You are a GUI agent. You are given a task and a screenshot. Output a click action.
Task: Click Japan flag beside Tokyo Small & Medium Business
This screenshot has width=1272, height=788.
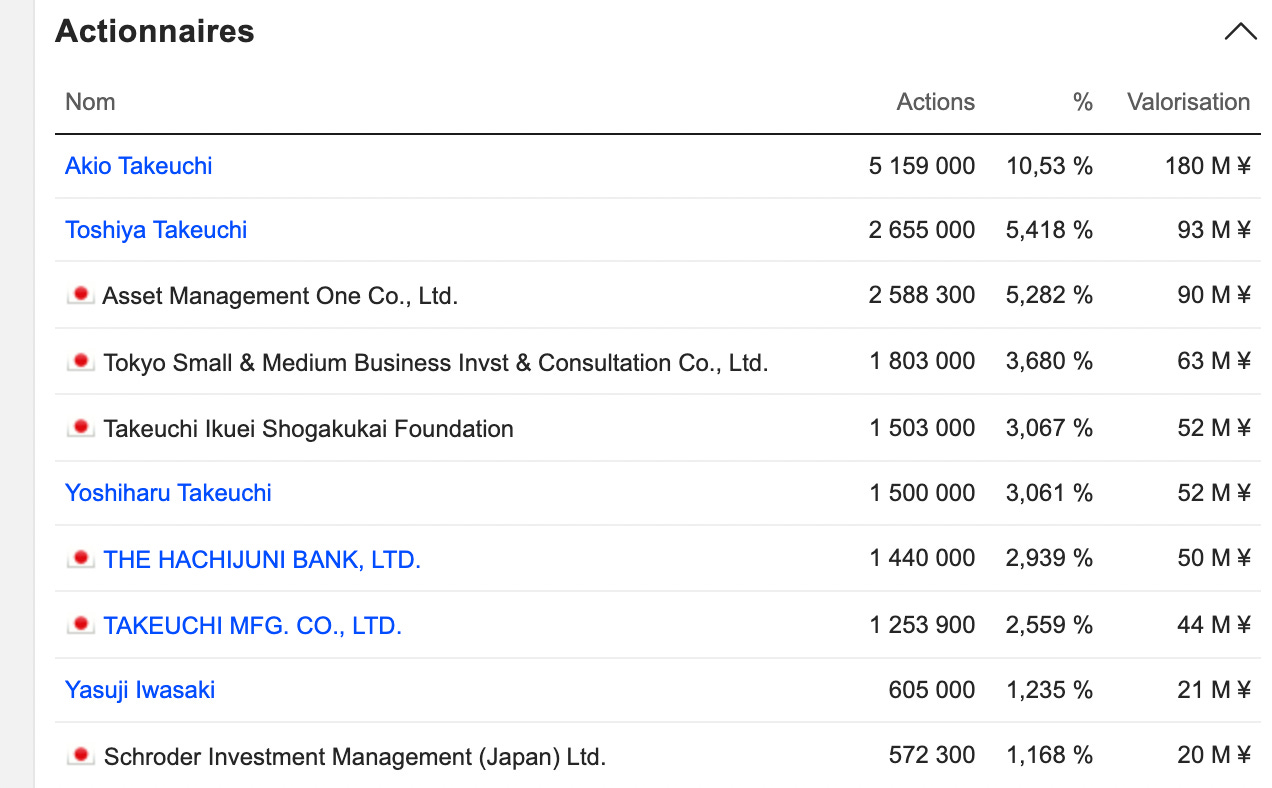pos(80,361)
